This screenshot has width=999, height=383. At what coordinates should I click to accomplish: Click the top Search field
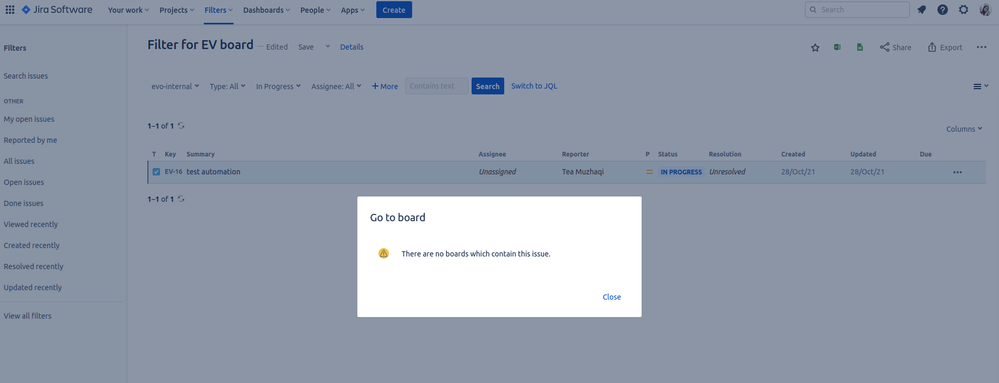pyautogui.click(x=857, y=10)
